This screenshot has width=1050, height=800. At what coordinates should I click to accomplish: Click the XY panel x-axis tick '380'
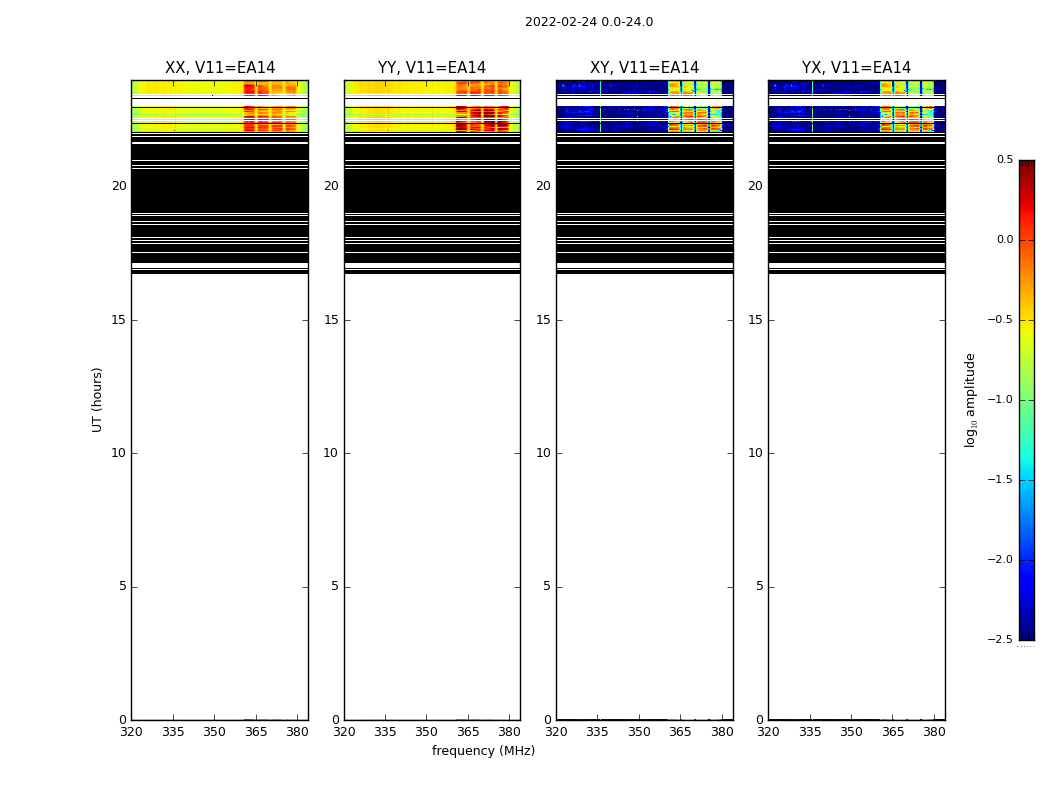pos(722,732)
